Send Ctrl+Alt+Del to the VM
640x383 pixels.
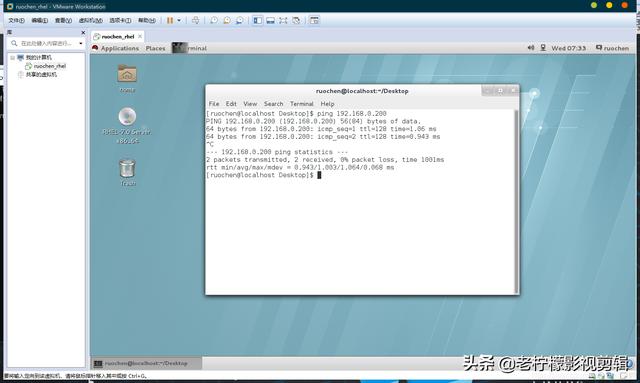196,20
